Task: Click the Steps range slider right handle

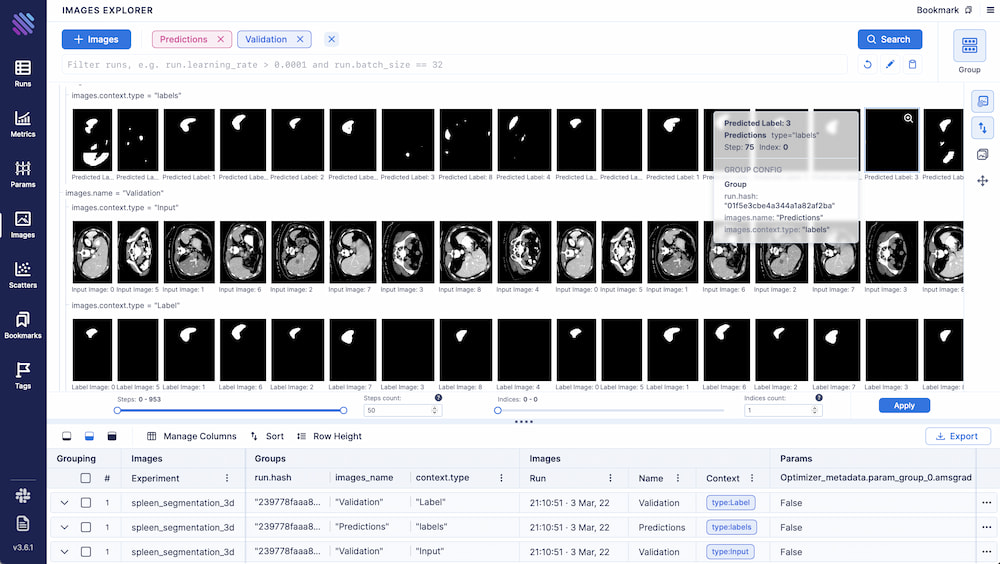Action: [343, 410]
